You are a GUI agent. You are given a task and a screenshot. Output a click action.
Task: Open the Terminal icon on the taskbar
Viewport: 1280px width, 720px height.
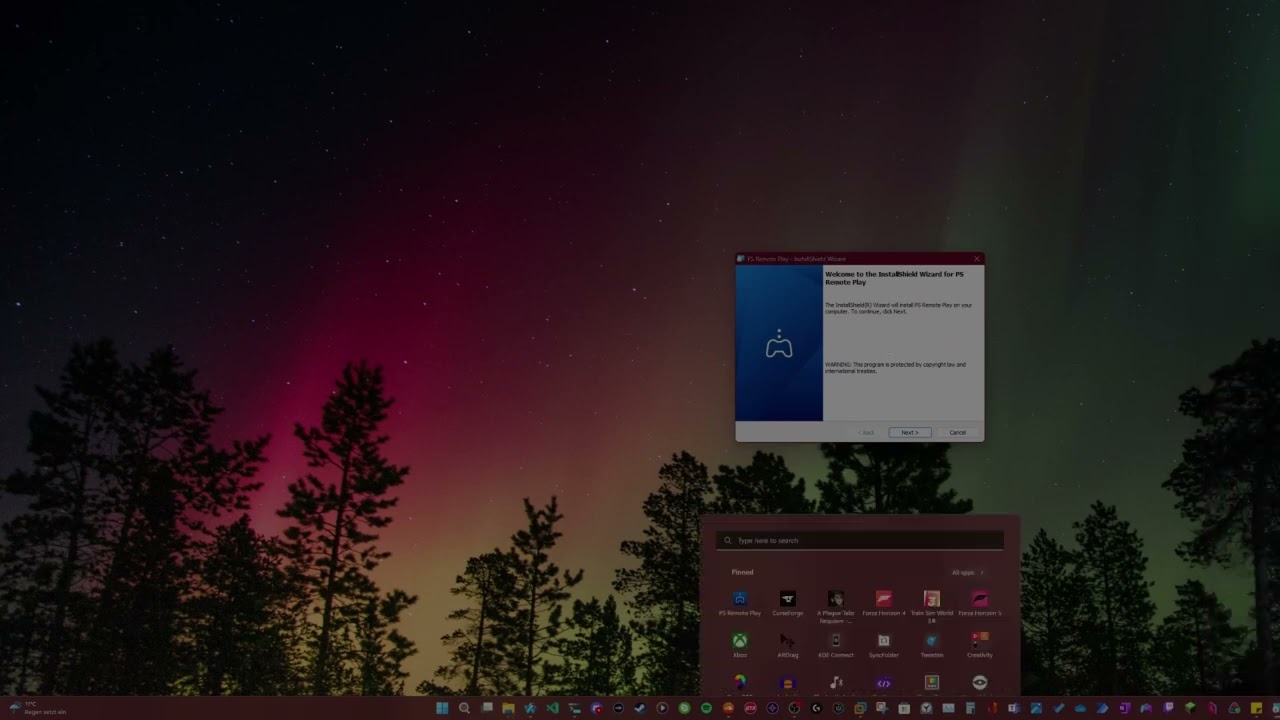point(575,708)
